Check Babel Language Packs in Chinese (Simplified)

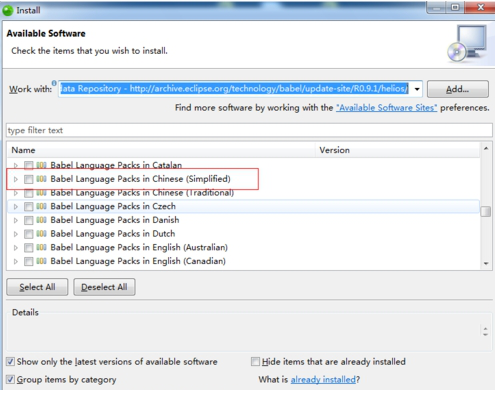(x=29, y=179)
